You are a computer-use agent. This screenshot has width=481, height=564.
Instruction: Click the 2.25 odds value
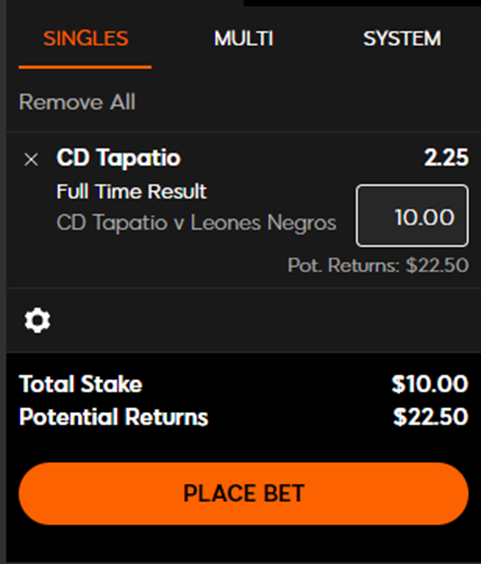(x=446, y=158)
